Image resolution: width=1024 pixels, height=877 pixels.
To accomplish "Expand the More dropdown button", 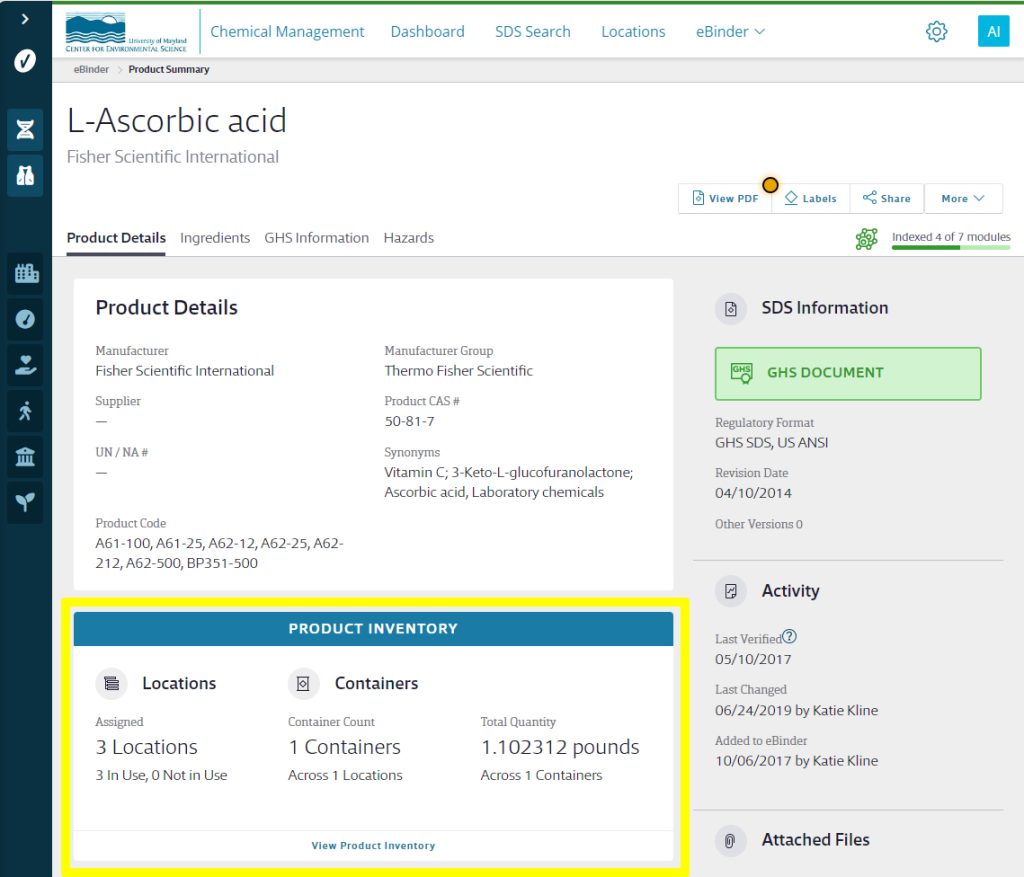I will coord(963,199).
